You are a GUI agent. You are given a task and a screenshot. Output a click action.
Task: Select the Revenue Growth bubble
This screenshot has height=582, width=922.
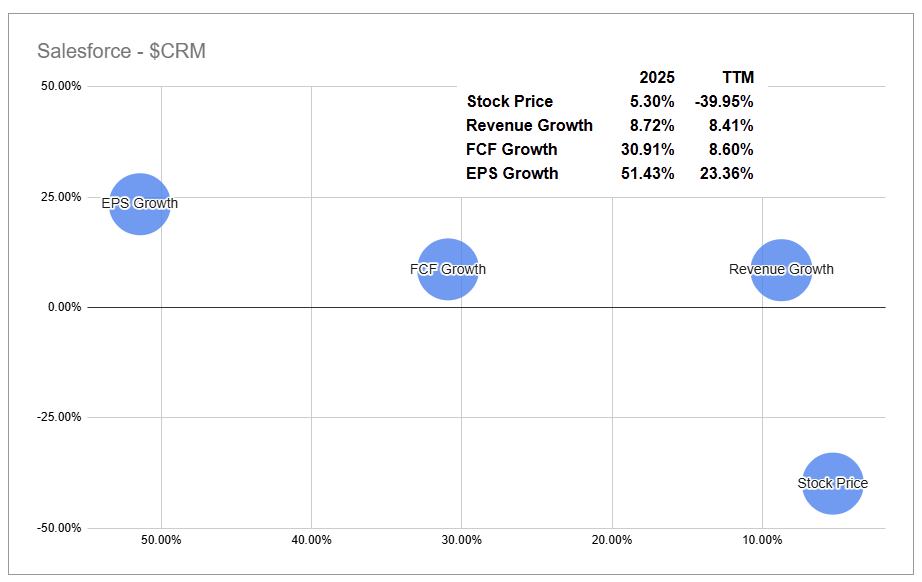tap(781, 269)
